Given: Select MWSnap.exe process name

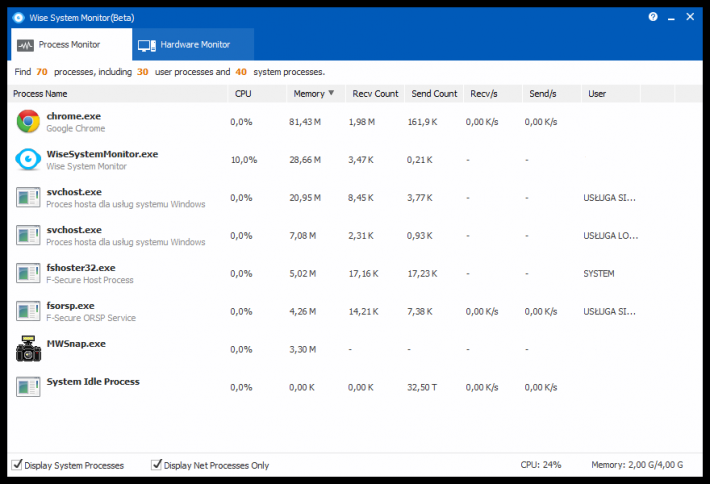Looking at the screenshot, I should [76, 344].
